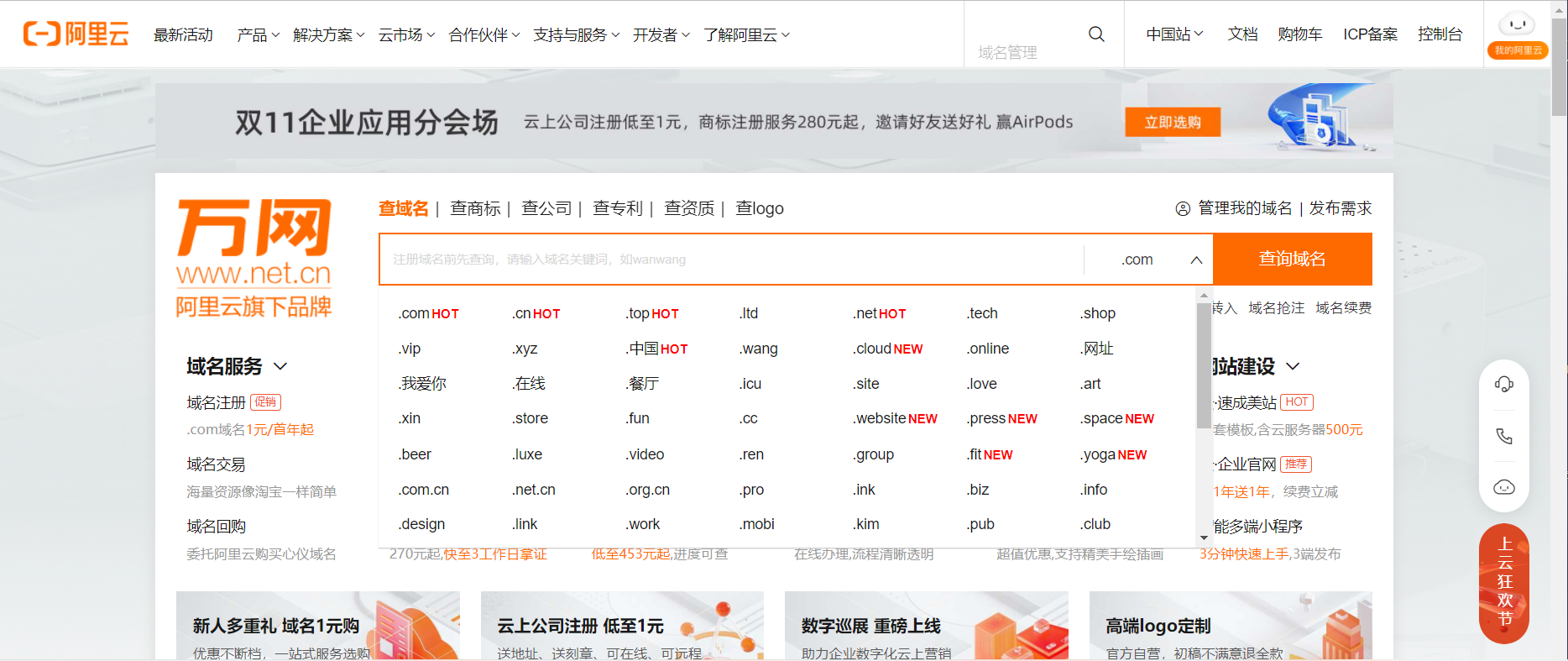Expand the 支持与服务 menu
This screenshot has height=661, width=1568.
coord(576,34)
